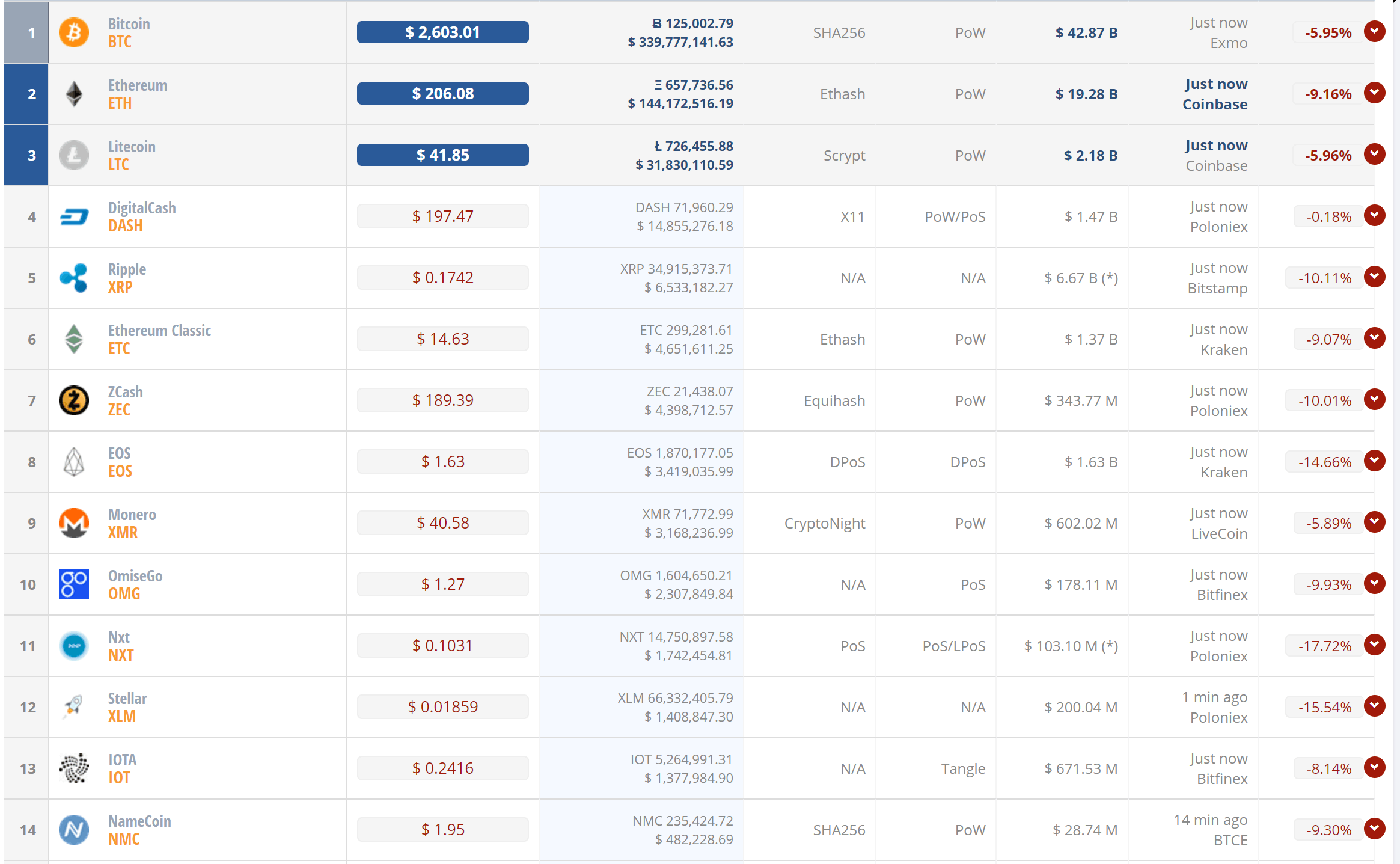Click the Litecoin logo icon
Image resolution: width=1400 pixels, height=864 pixels.
point(74,155)
